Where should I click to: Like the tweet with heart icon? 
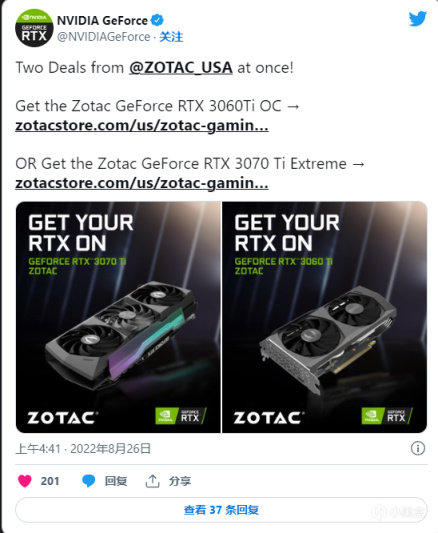[24, 481]
